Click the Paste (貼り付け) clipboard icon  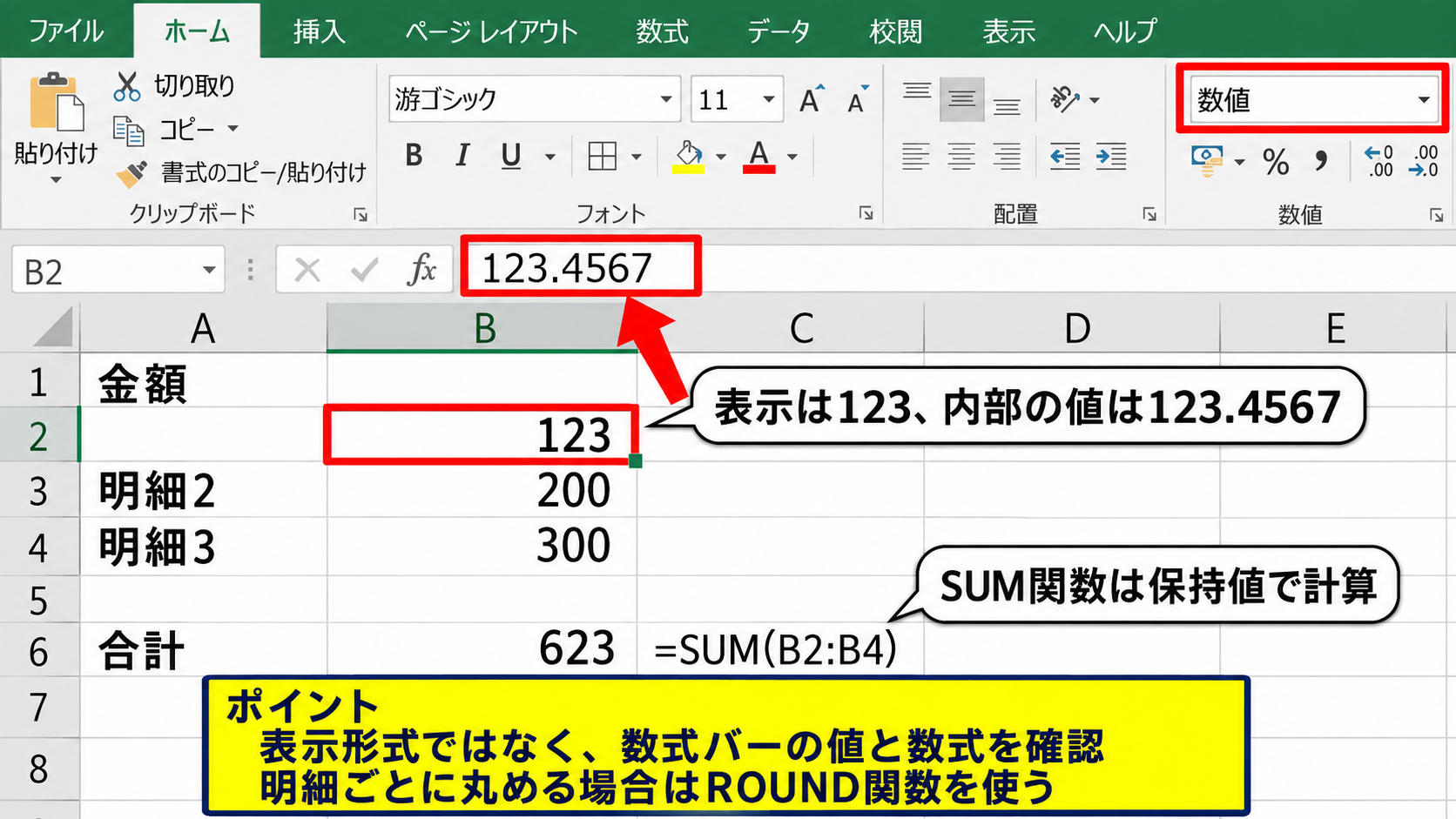click(x=56, y=103)
